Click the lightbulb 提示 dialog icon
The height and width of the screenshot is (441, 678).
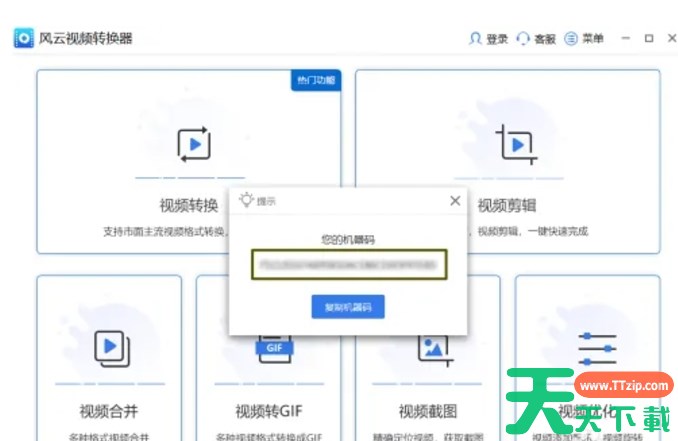click(246, 200)
